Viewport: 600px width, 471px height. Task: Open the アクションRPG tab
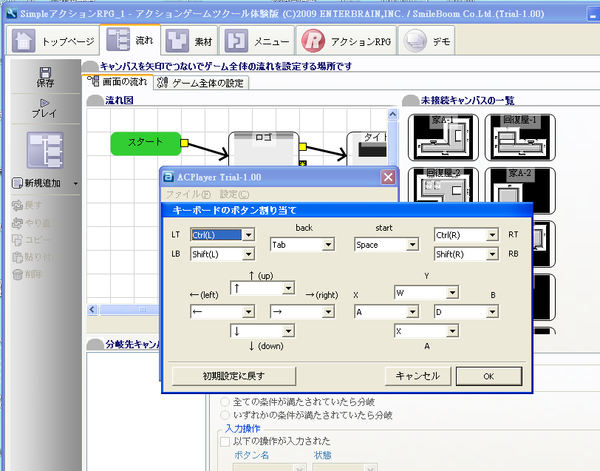(346, 41)
